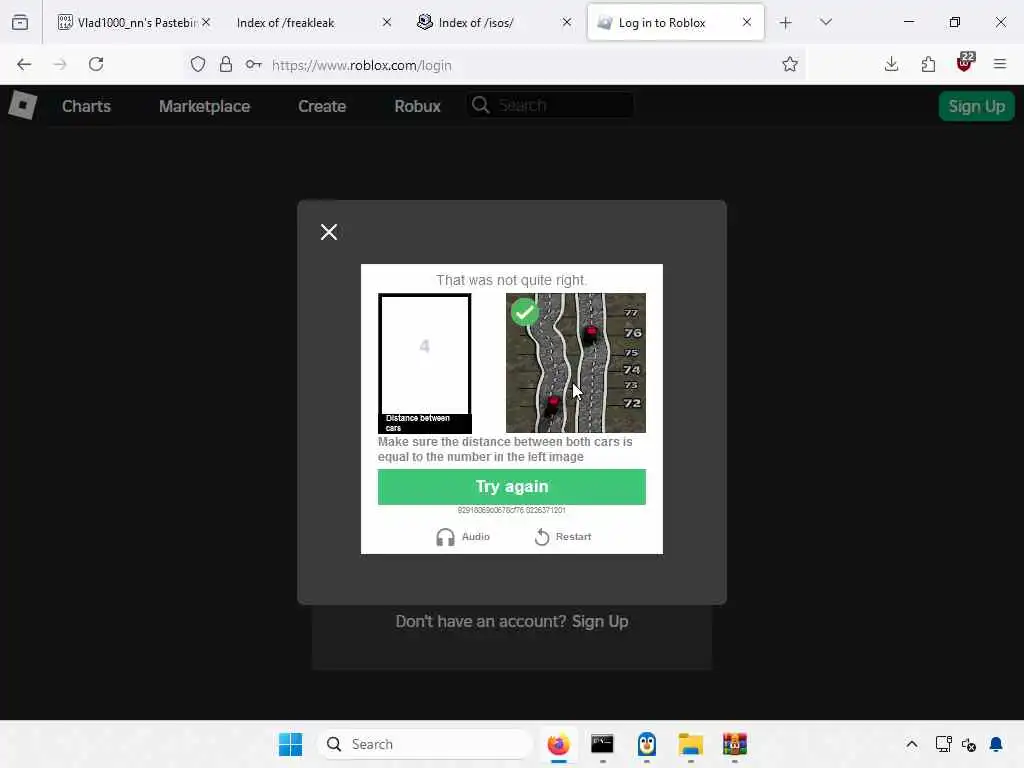Reload the current page
Viewport: 1024px width, 768px height.
tap(96, 64)
